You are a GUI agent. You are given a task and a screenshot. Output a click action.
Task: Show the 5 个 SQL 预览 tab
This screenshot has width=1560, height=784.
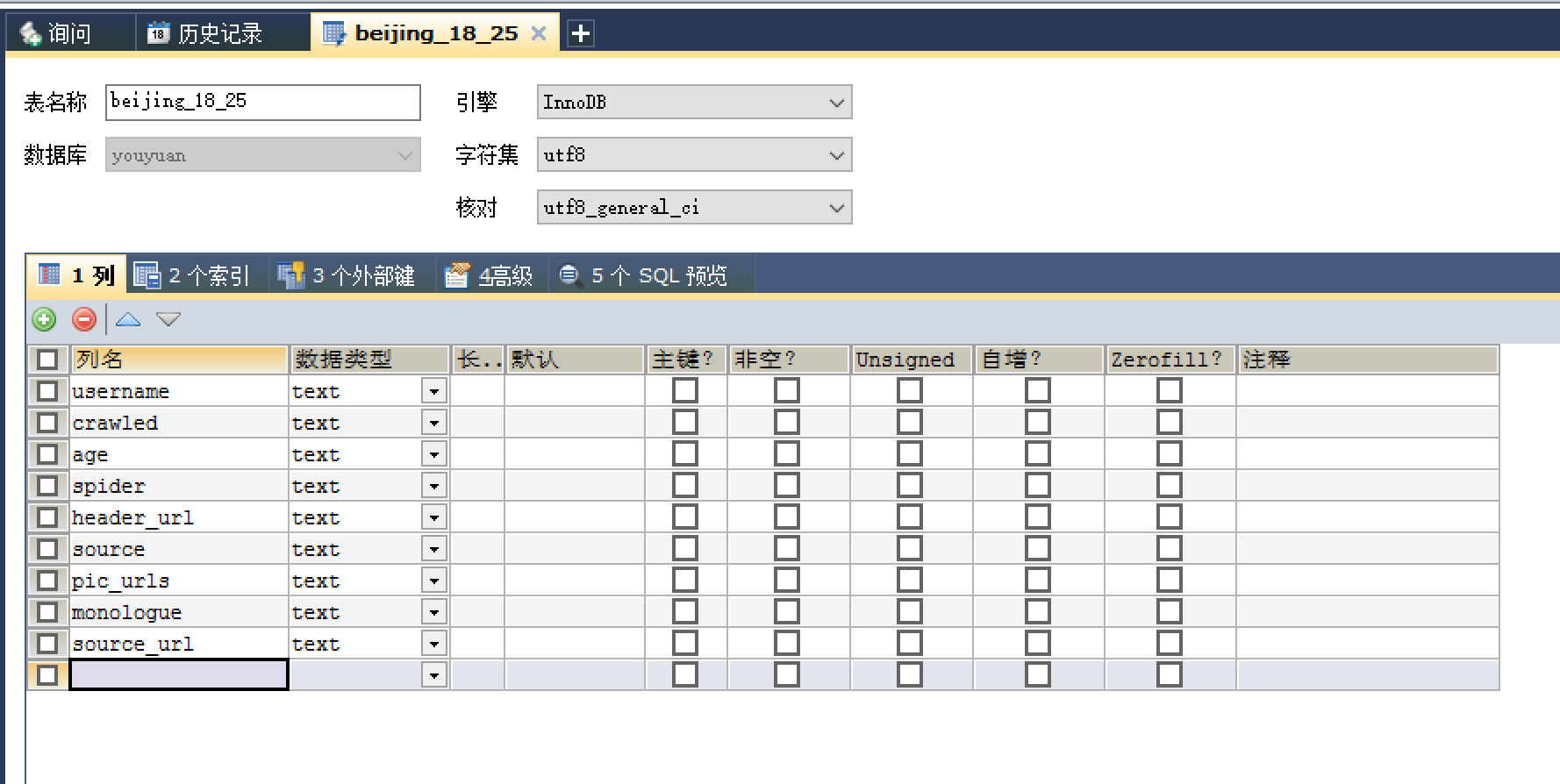coord(645,275)
